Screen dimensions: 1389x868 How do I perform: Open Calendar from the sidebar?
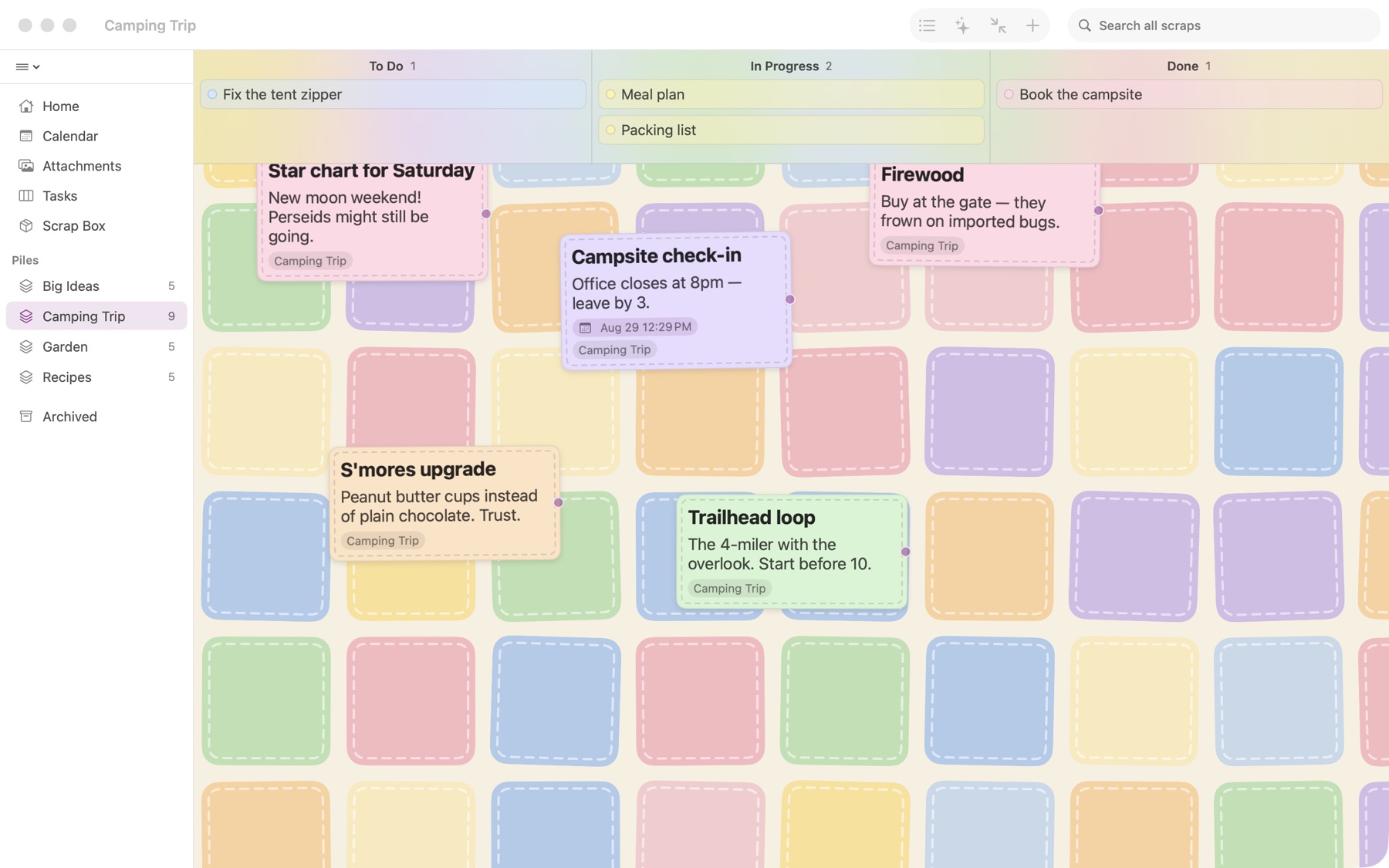[x=96, y=137]
